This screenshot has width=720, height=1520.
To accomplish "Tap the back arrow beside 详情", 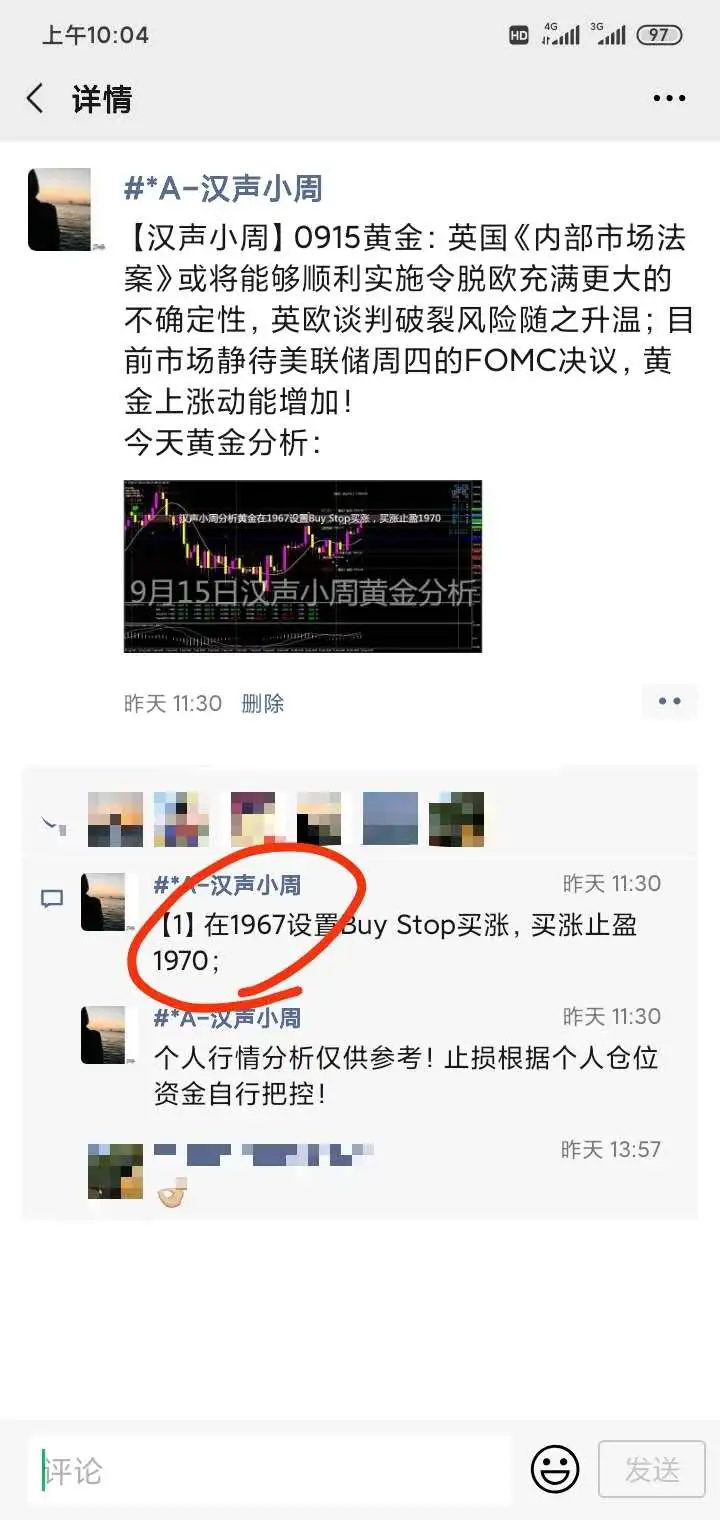I will click(x=35, y=99).
